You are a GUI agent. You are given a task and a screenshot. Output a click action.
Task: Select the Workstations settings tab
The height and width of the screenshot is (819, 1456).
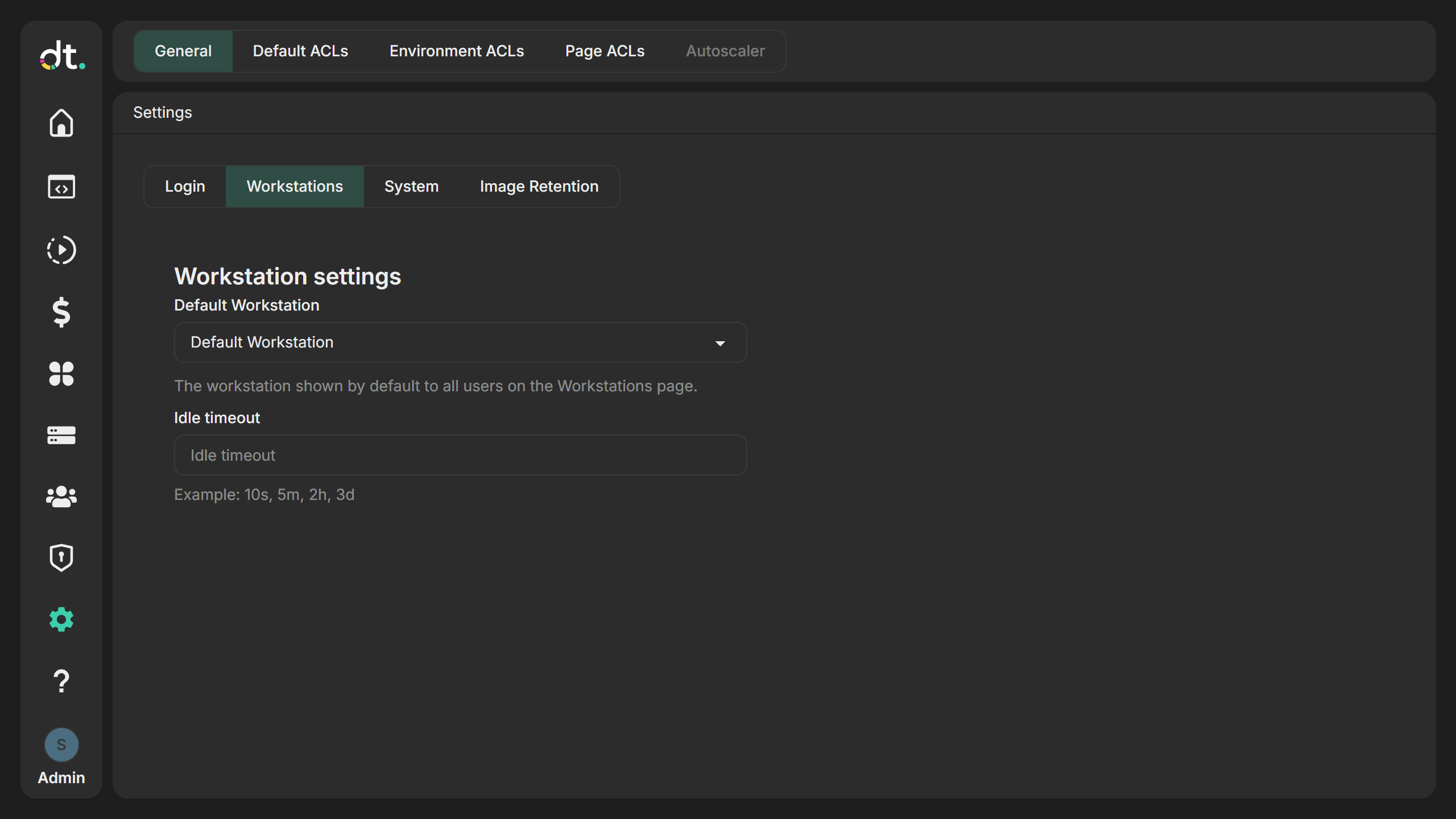(x=295, y=187)
